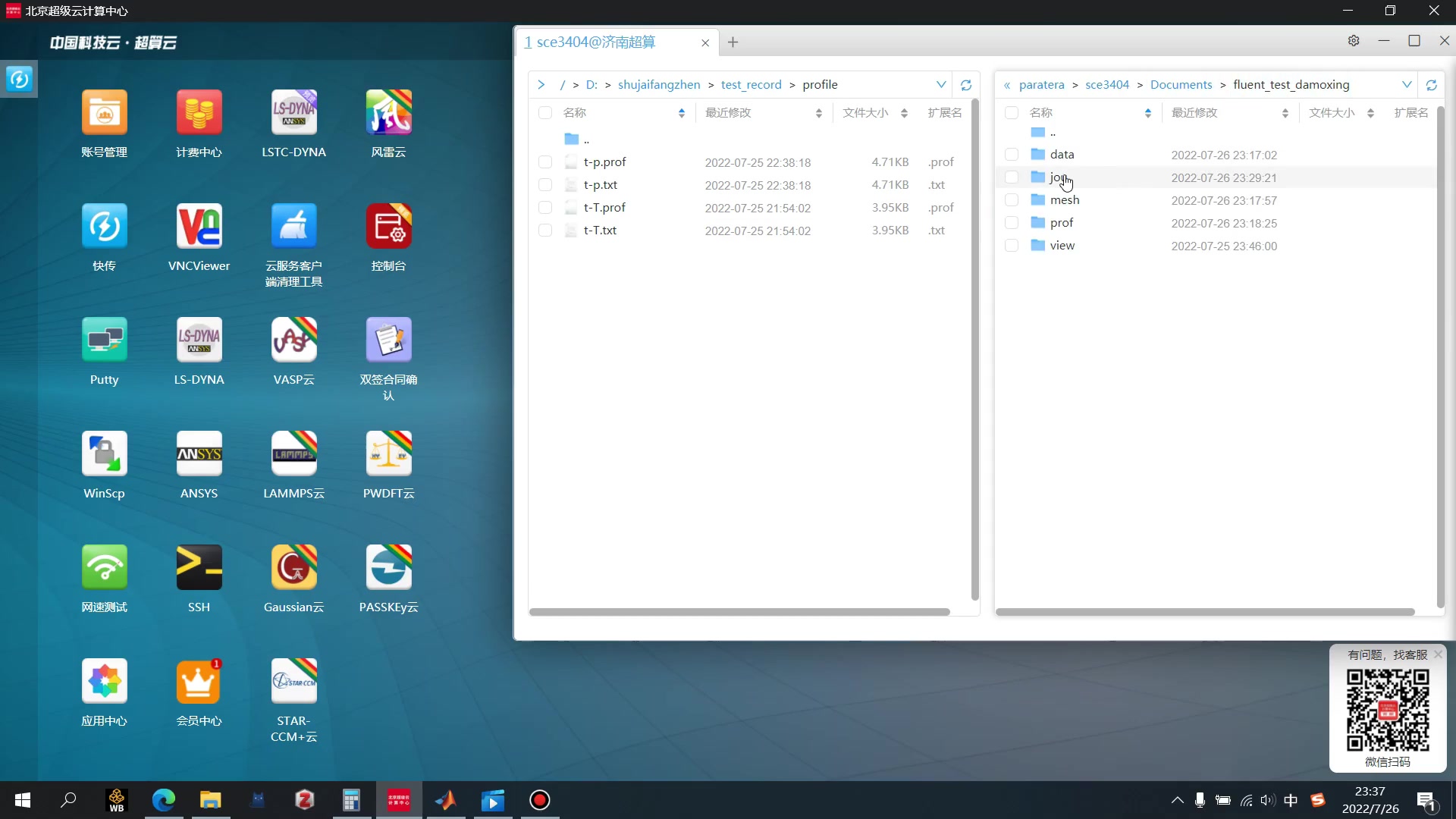Click the new tab plus button
Image resolution: width=1456 pixels, height=819 pixels.
(733, 41)
